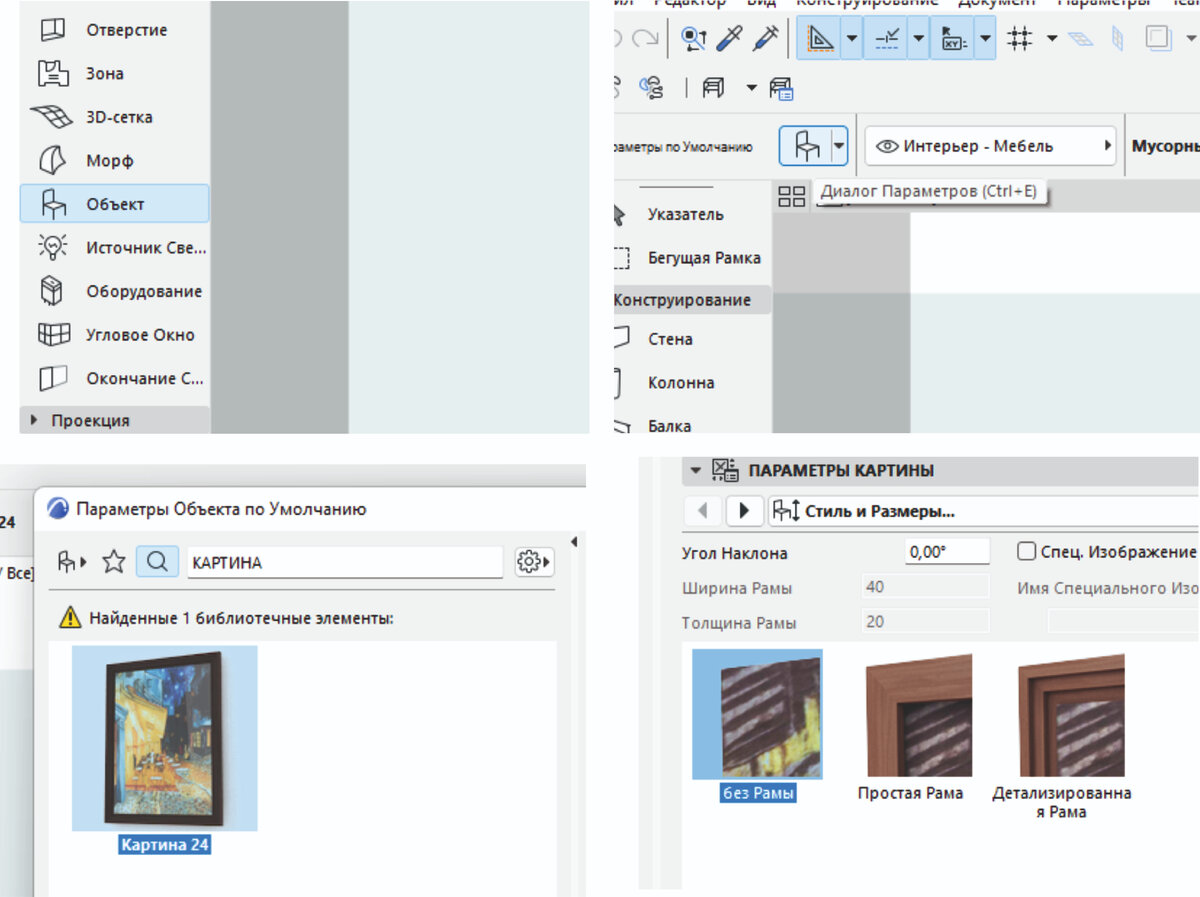Select the Зона (Zone) tool
The width and height of the screenshot is (1200, 897).
[114, 74]
